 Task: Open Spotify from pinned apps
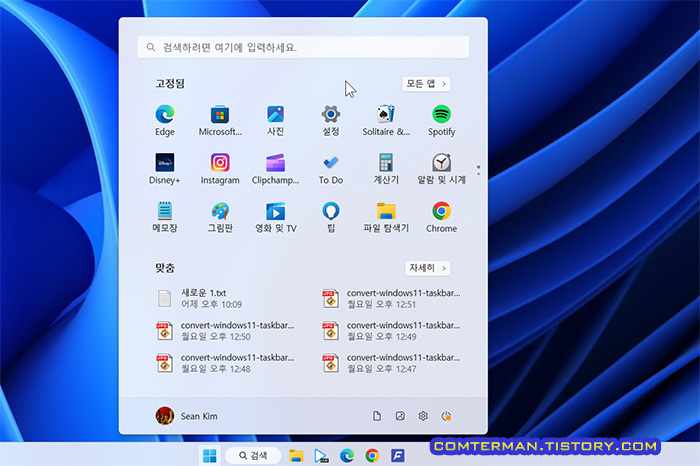click(442, 120)
